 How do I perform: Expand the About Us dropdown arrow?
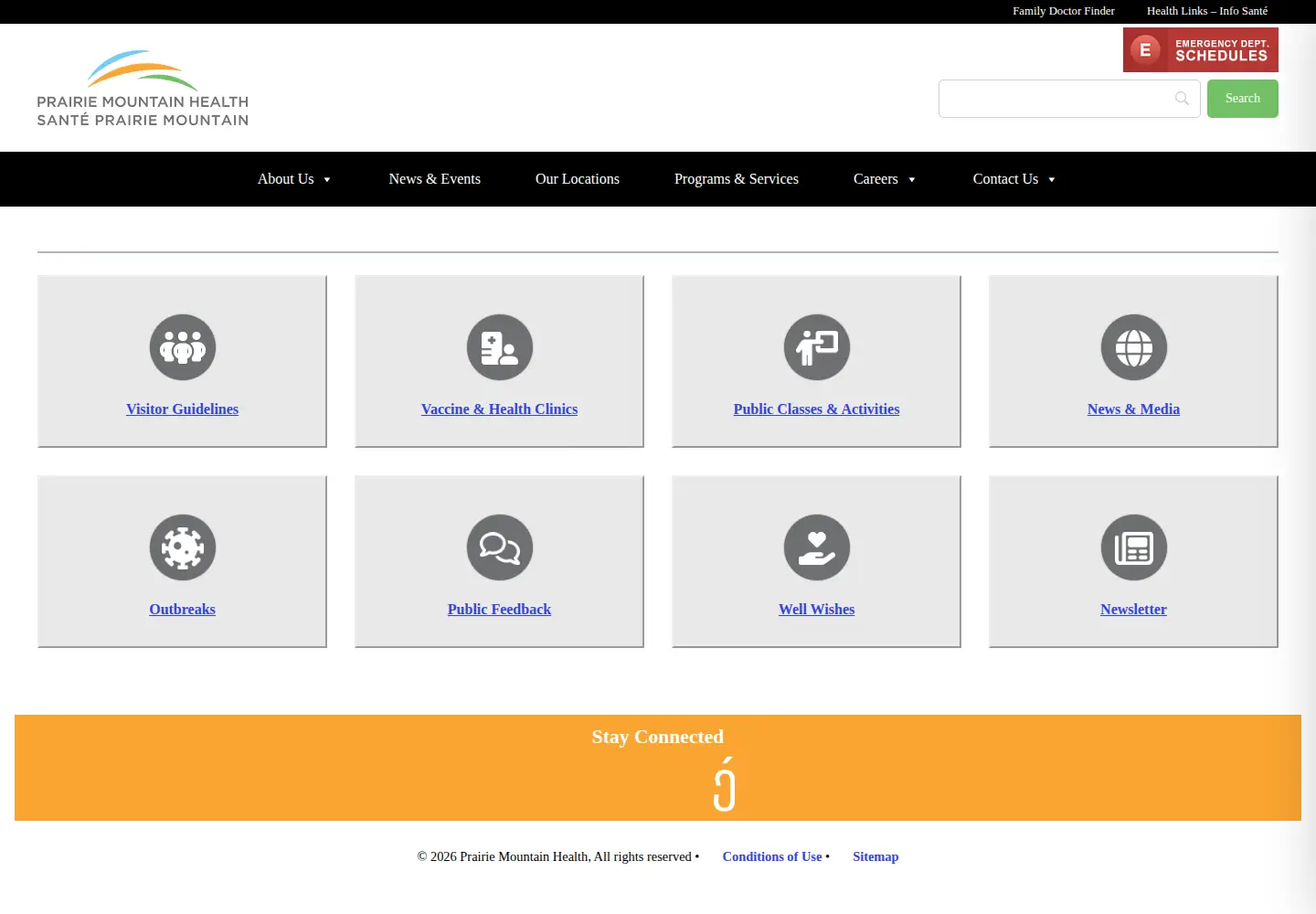pos(327,180)
